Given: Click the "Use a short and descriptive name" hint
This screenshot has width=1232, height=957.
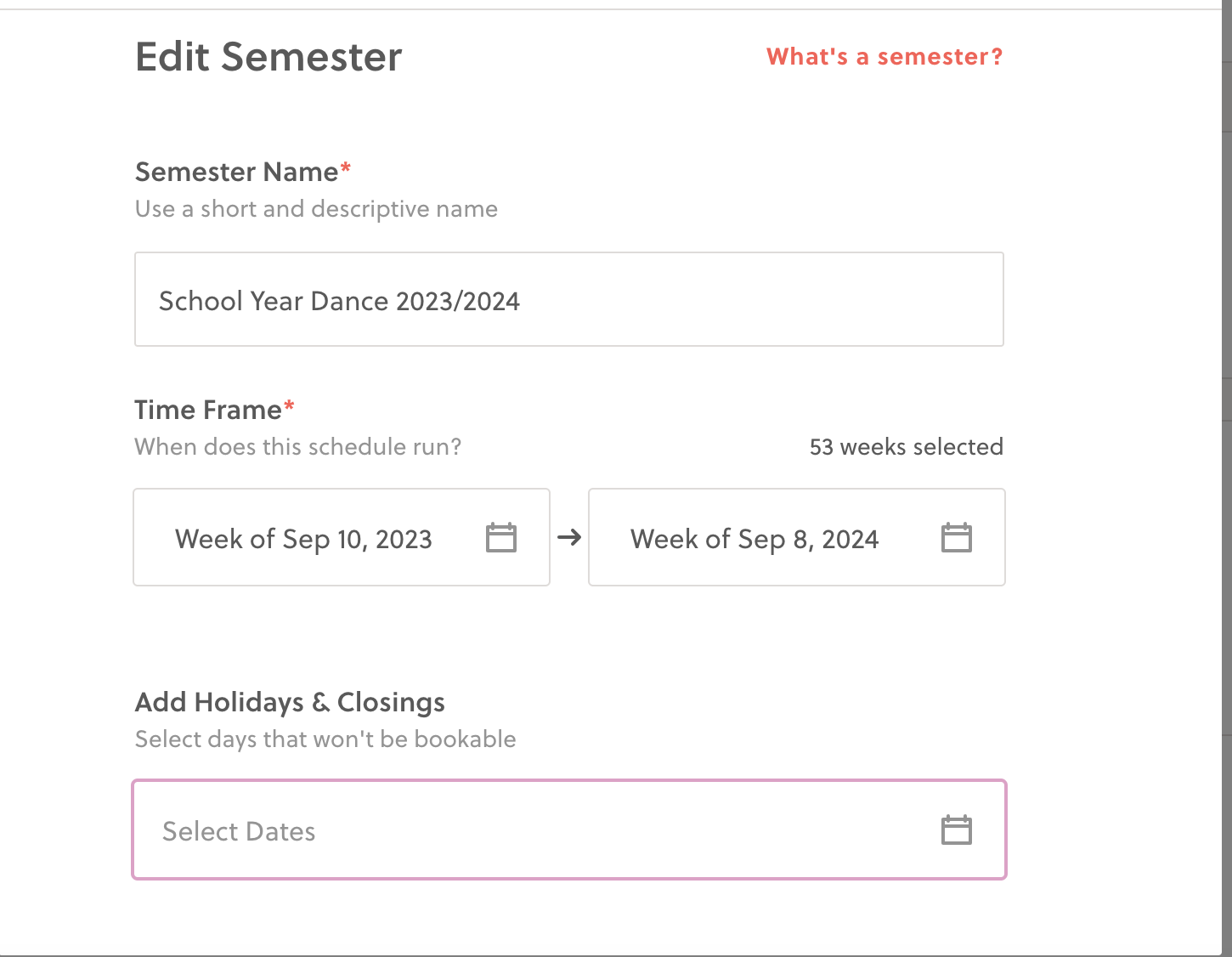Looking at the screenshot, I should [316, 209].
